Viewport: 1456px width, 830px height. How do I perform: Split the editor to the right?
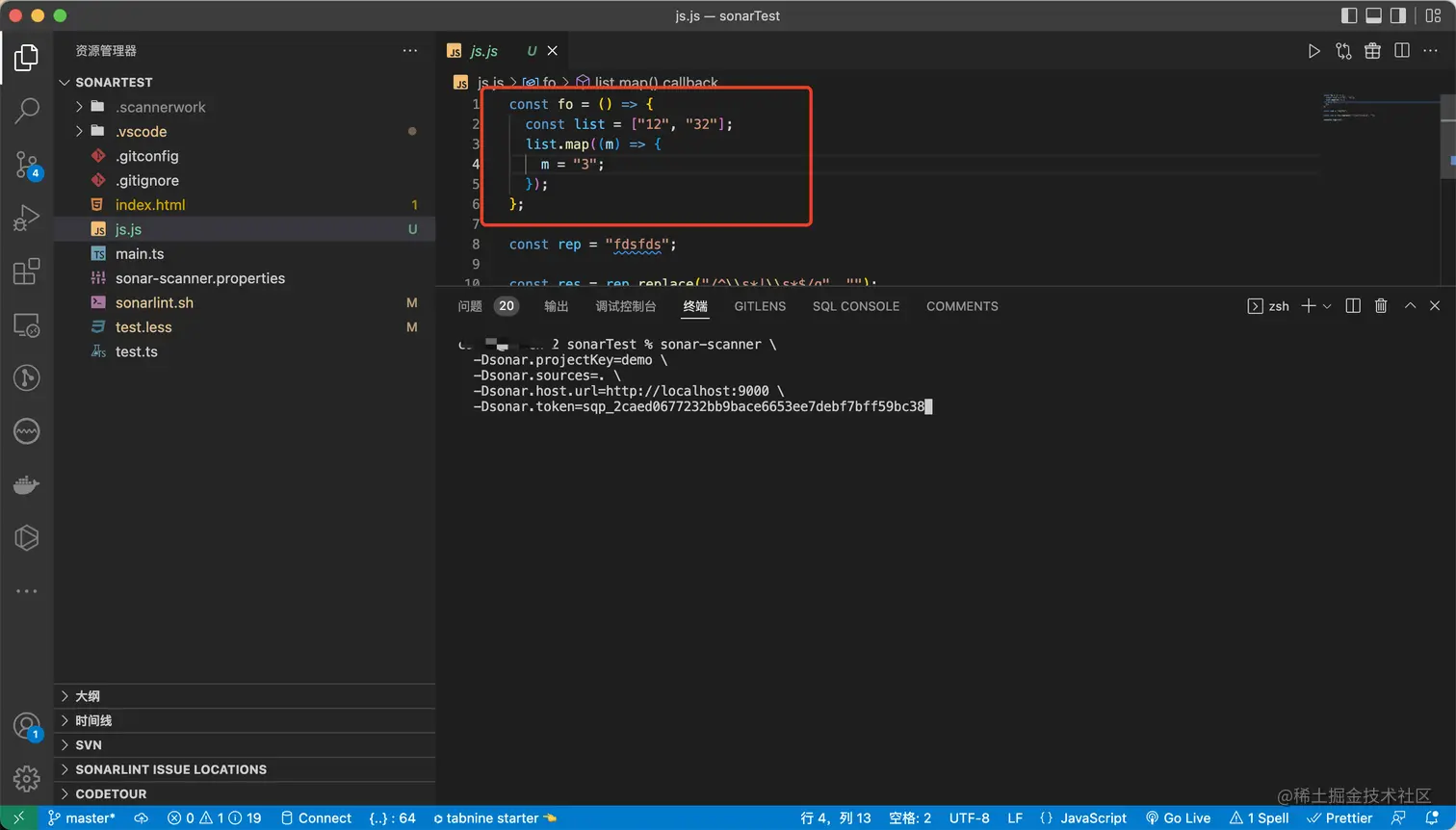click(1402, 51)
